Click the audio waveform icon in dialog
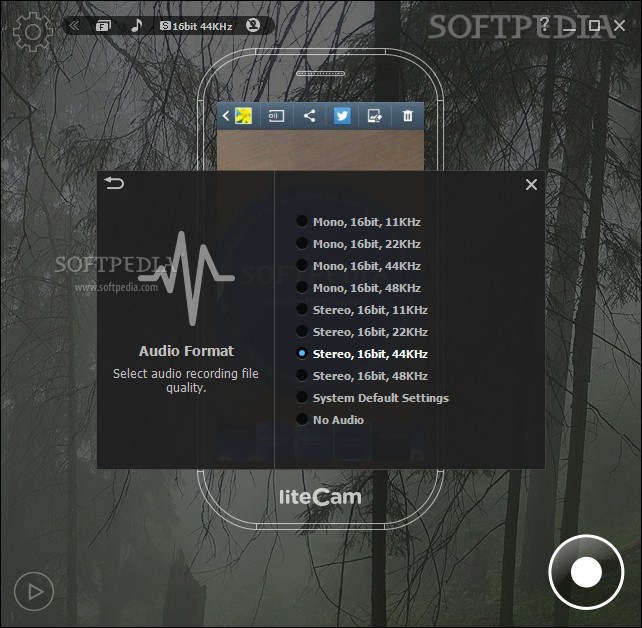This screenshot has height=628, width=642. tap(186, 278)
